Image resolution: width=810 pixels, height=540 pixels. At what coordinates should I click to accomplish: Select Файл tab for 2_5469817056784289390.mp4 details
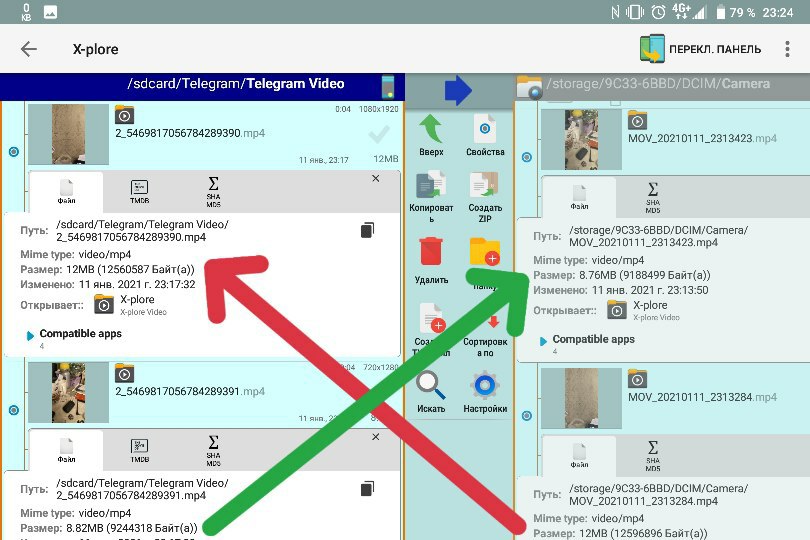[66, 192]
